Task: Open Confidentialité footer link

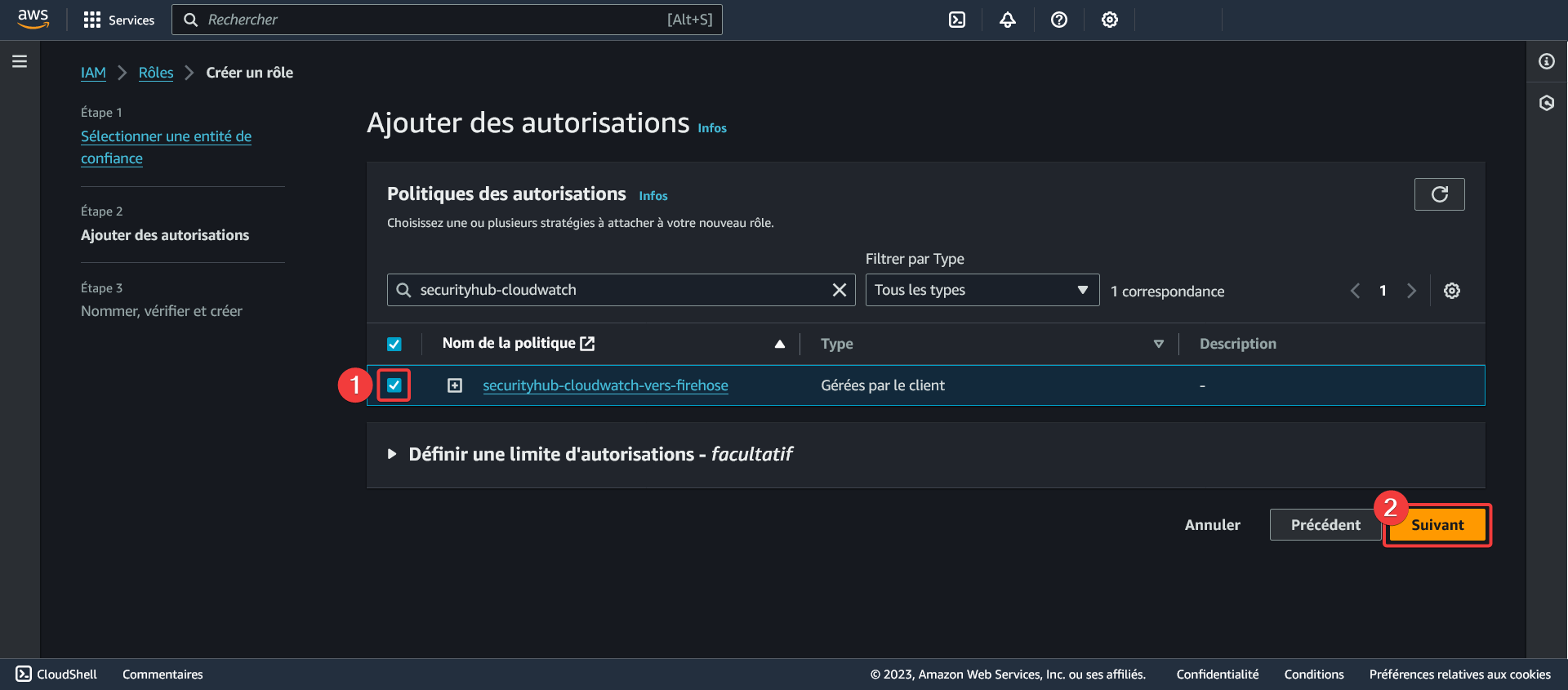Action: (x=1218, y=674)
